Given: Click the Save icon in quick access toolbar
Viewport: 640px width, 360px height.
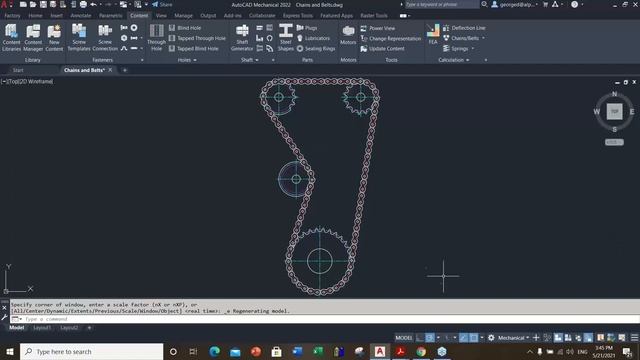Looking at the screenshot, I should (x=43, y=4).
